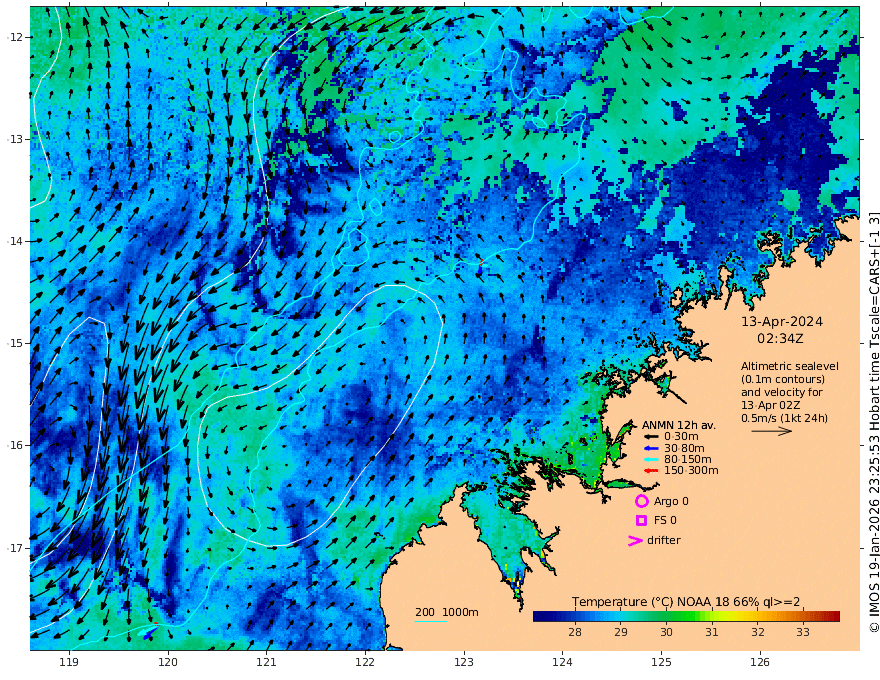Click the colorbar tick label '30'

666,632
